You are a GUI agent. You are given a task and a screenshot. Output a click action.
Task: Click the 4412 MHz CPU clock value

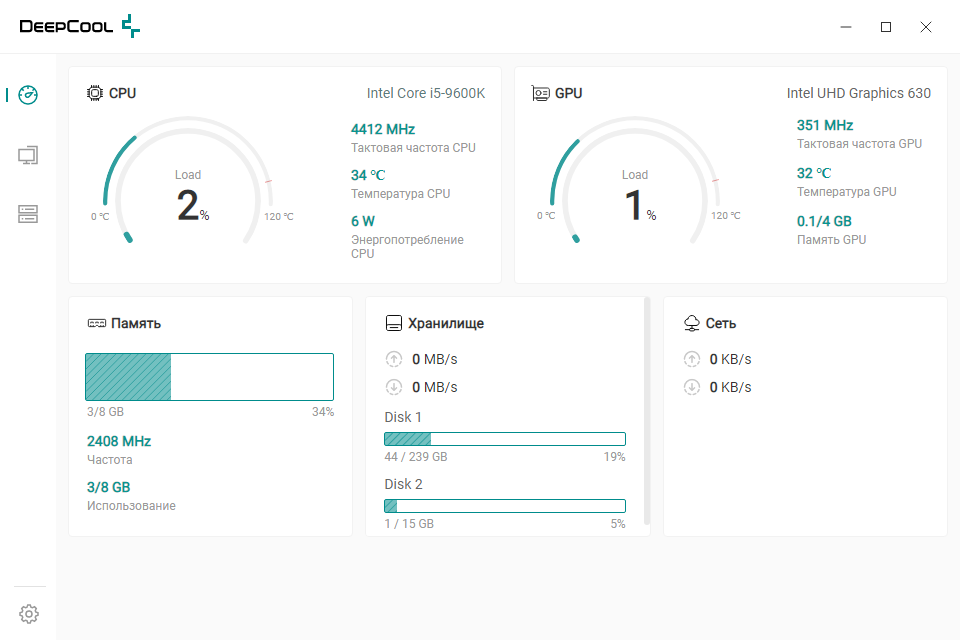pos(383,129)
